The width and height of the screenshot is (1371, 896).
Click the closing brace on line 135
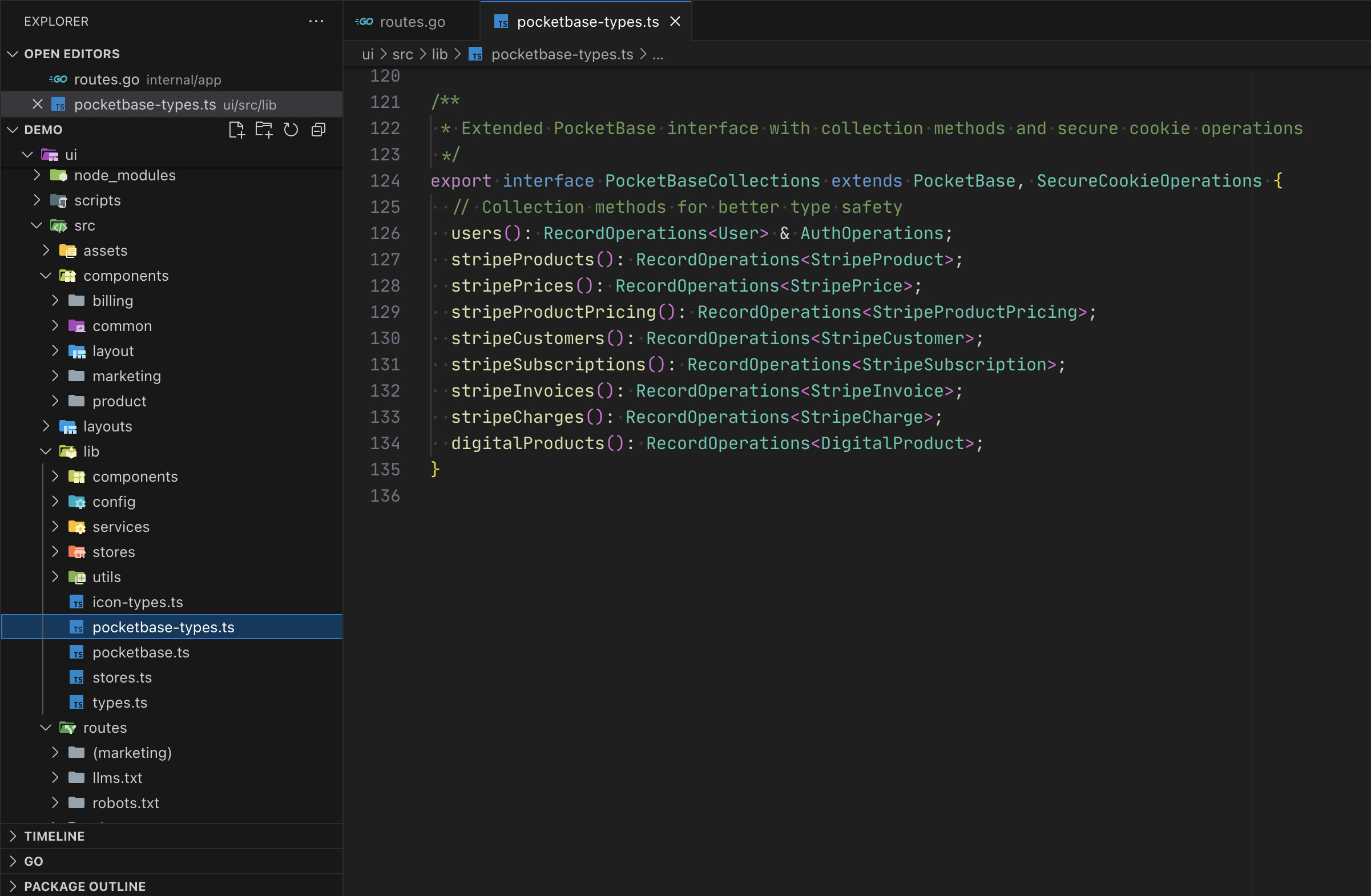point(436,469)
